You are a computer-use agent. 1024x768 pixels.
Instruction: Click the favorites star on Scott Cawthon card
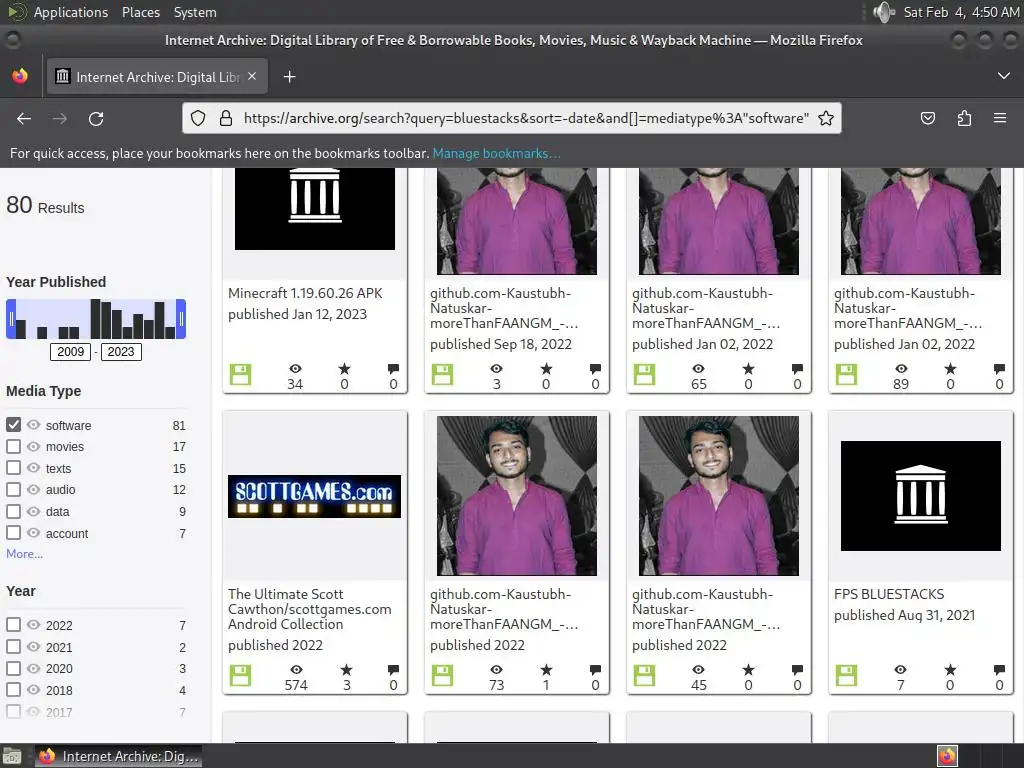pyautogui.click(x=346, y=670)
